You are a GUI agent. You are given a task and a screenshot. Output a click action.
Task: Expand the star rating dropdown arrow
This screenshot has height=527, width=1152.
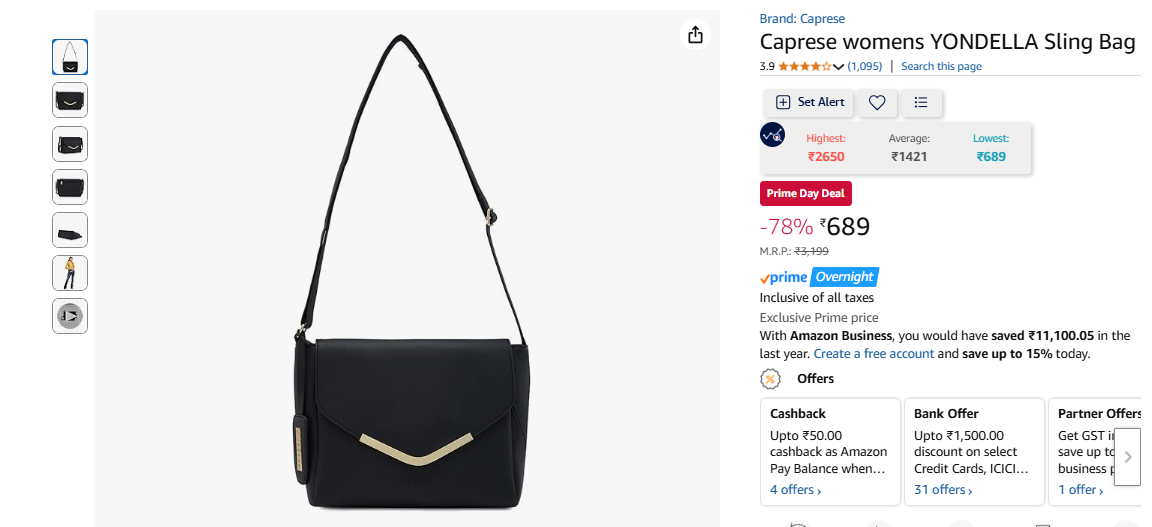point(838,67)
